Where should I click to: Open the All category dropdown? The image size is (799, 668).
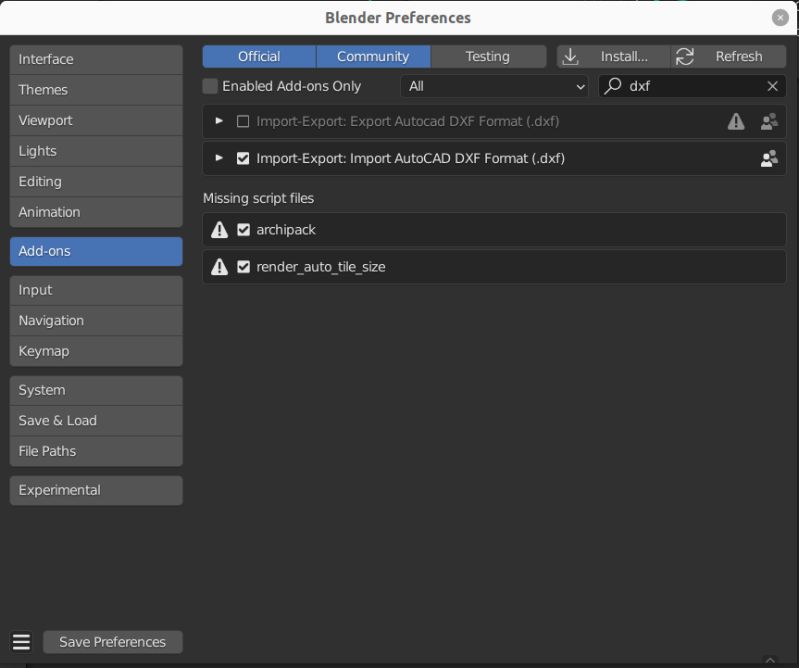point(494,86)
